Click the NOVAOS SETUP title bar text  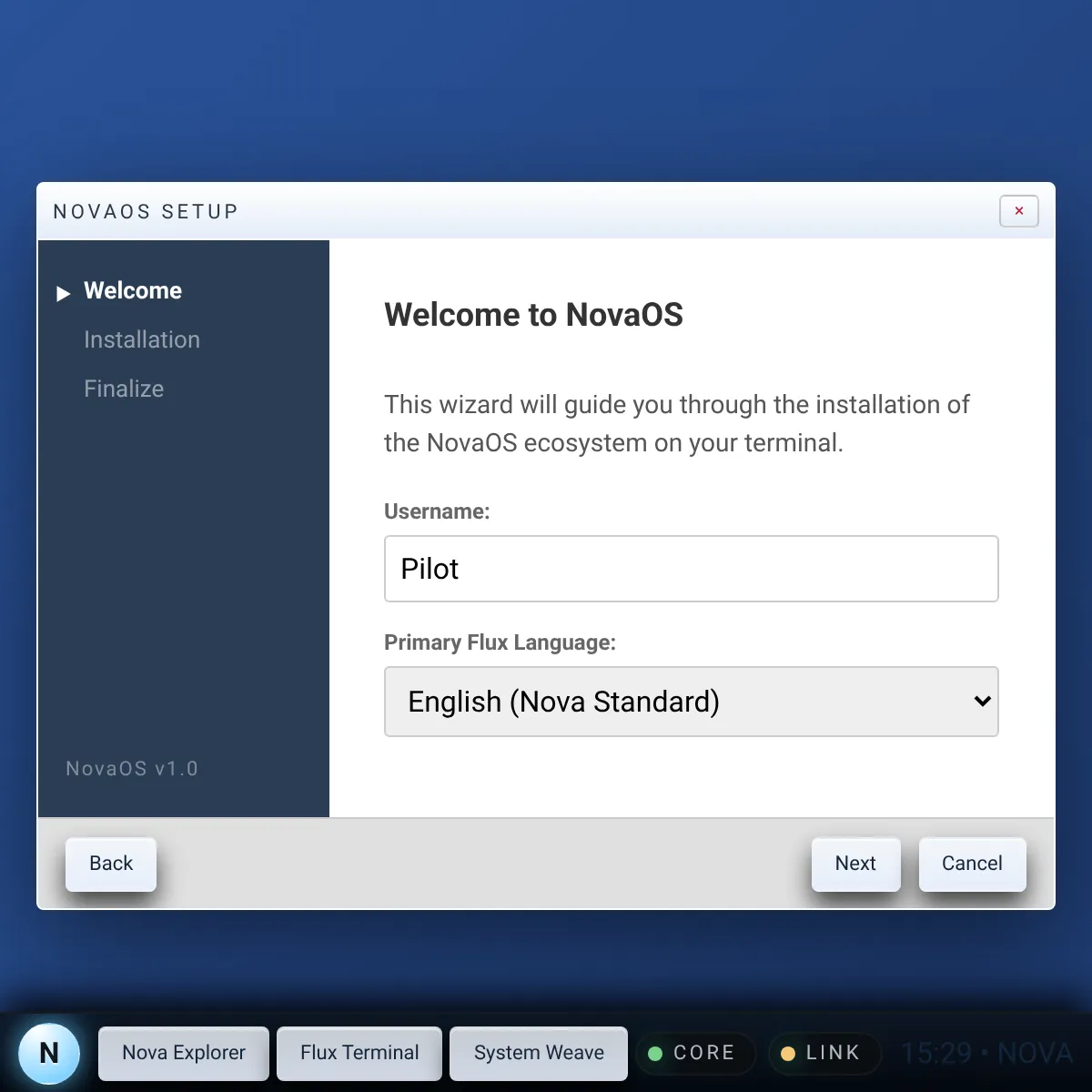point(146,211)
